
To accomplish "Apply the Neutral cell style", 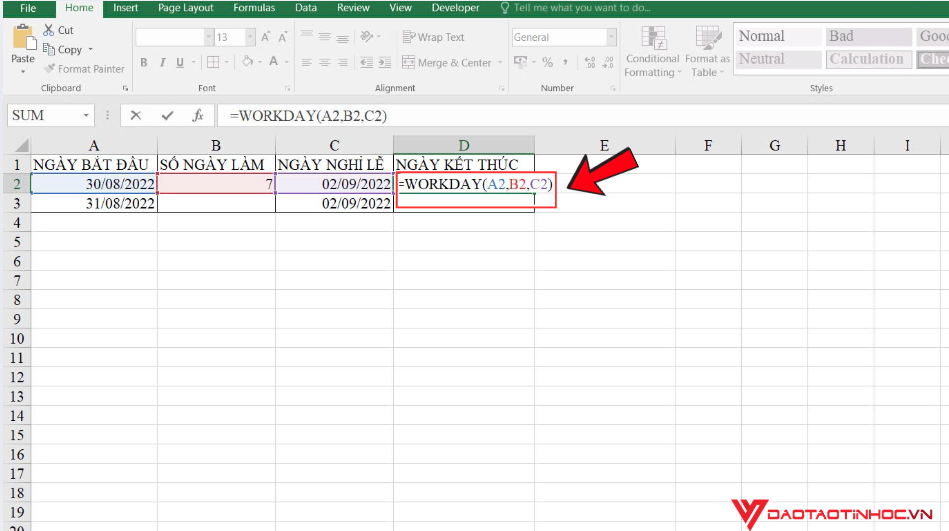I will [x=778, y=59].
